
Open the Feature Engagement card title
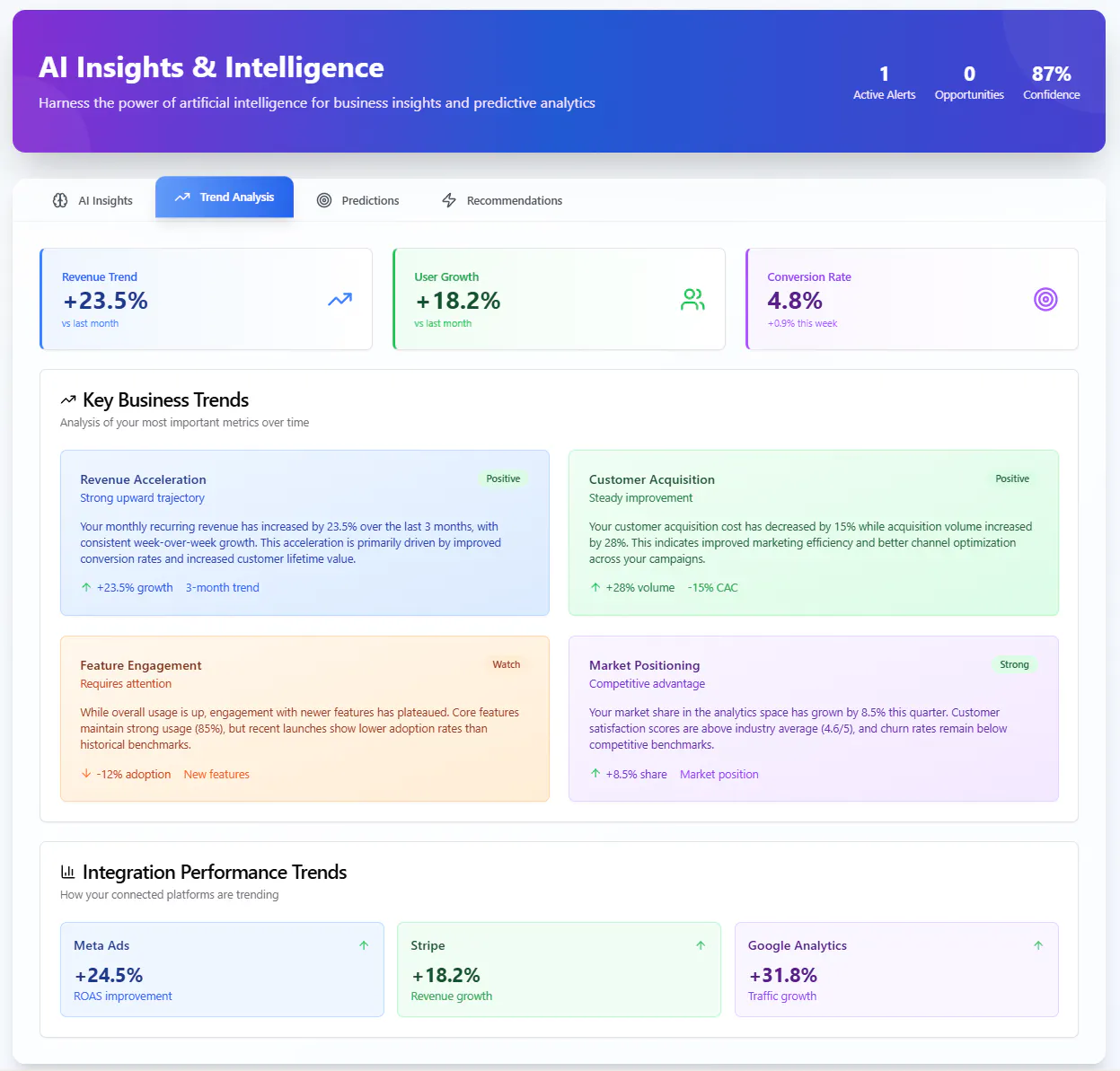click(x=141, y=665)
